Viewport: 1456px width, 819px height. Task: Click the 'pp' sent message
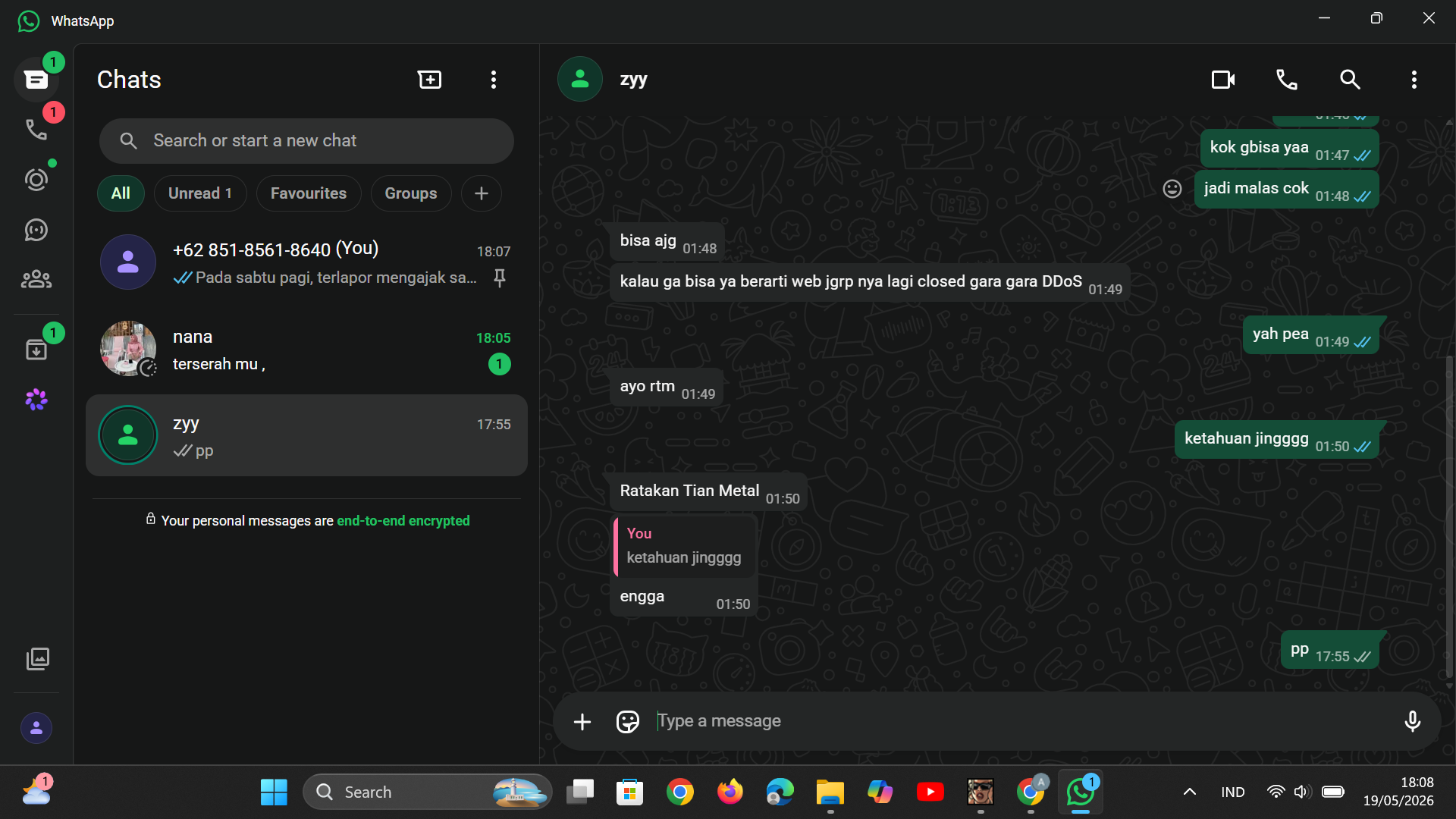tap(1329, 651)
